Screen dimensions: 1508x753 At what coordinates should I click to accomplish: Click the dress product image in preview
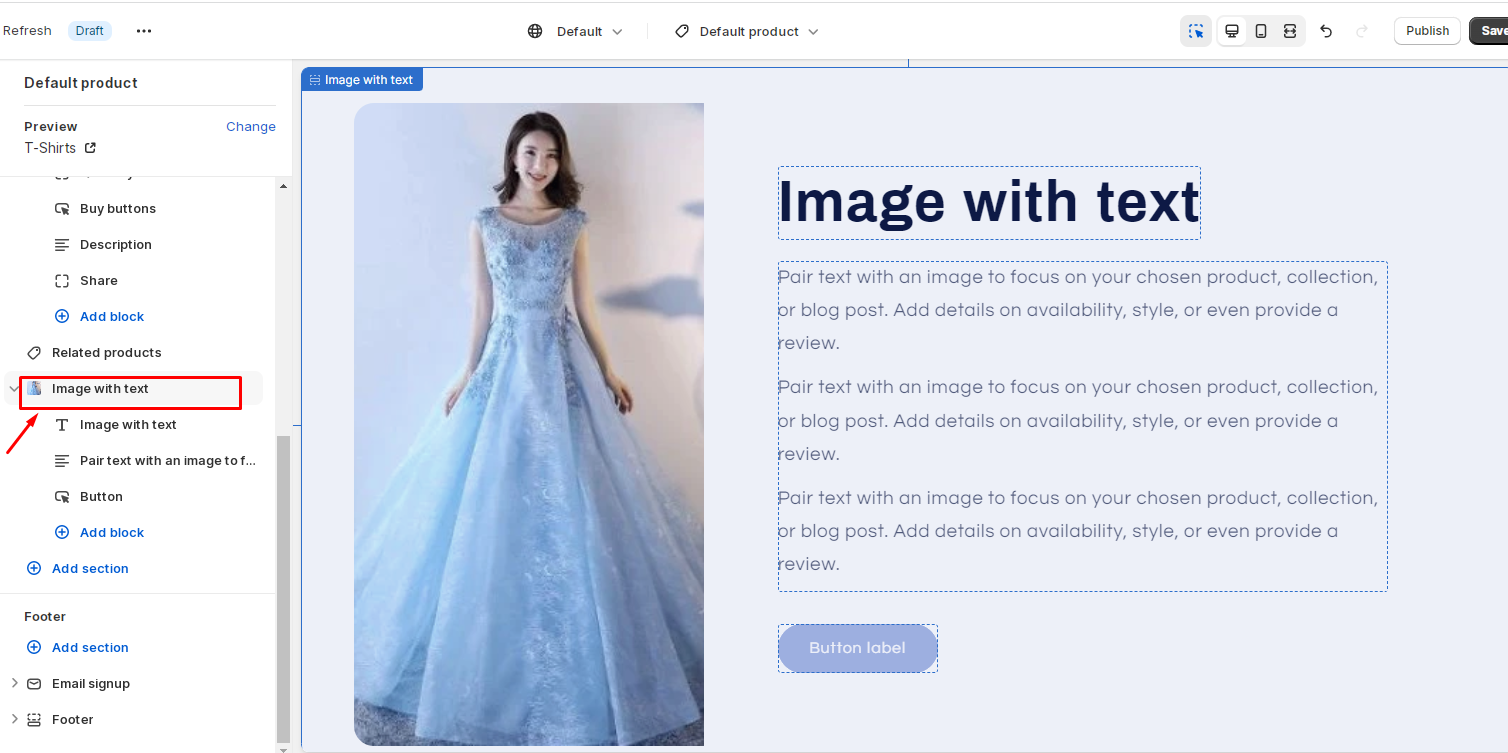pos(529,424)
